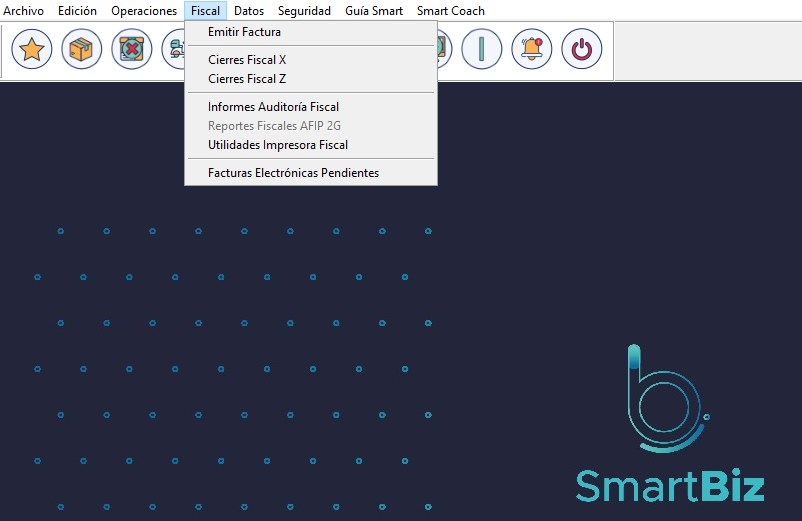Viewport: 802px width, 521px height.
Task: Click the green vertical bar toolbar icon
Action: [x=481, y=49]
